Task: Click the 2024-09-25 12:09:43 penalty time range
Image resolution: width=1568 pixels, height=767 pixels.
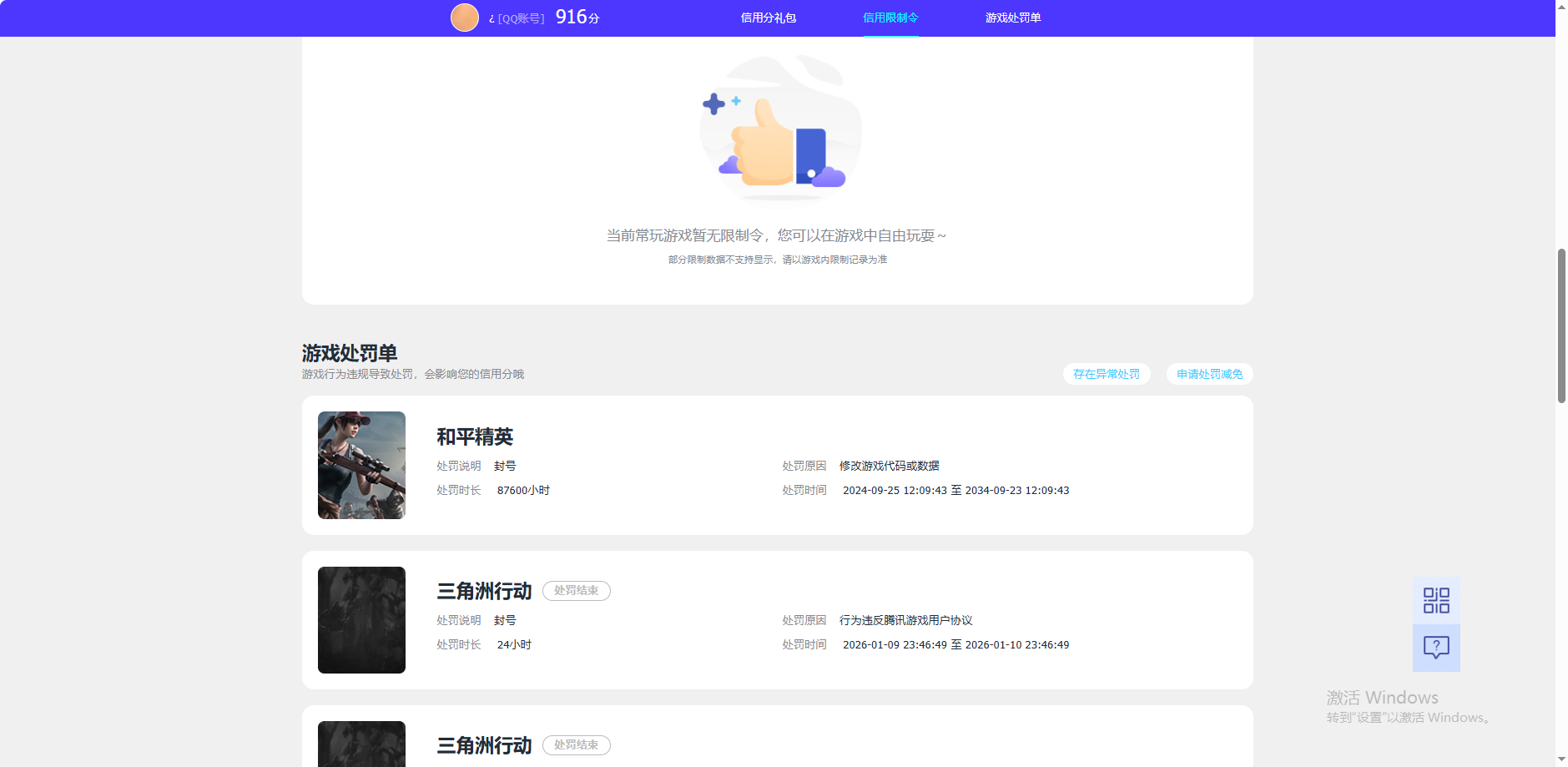Action: coord(956,491)
